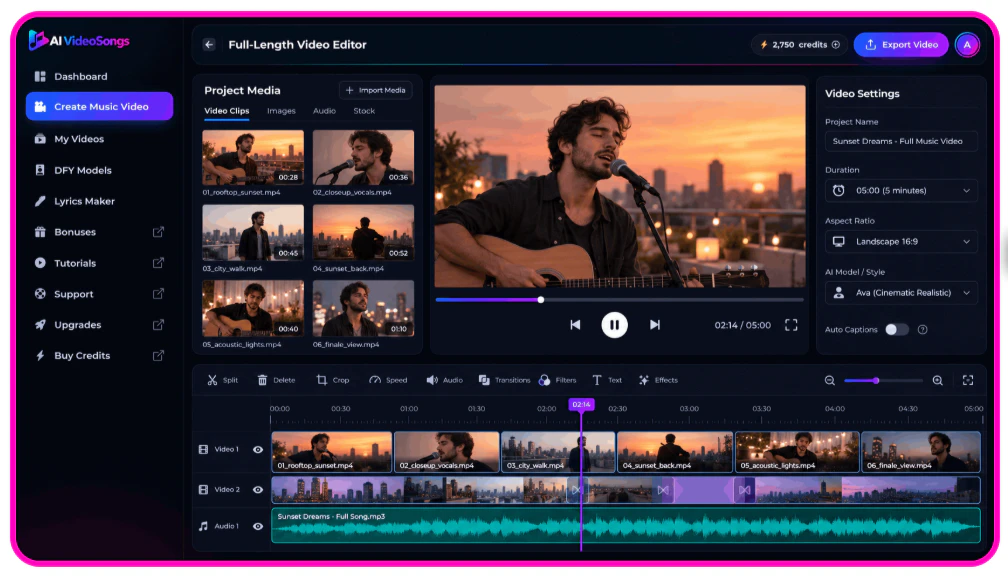Toggle the Auto Captions switch
This screenshot has height=580, width=1008.
click(x=896, y=329)
